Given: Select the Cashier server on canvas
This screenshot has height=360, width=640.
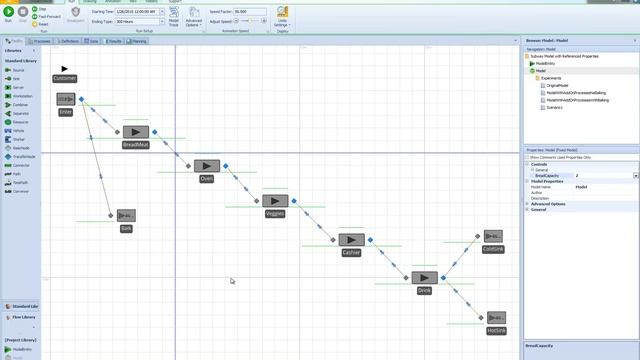Looking at the screenshot, I should pyautogui.click(x=351, y=240).
